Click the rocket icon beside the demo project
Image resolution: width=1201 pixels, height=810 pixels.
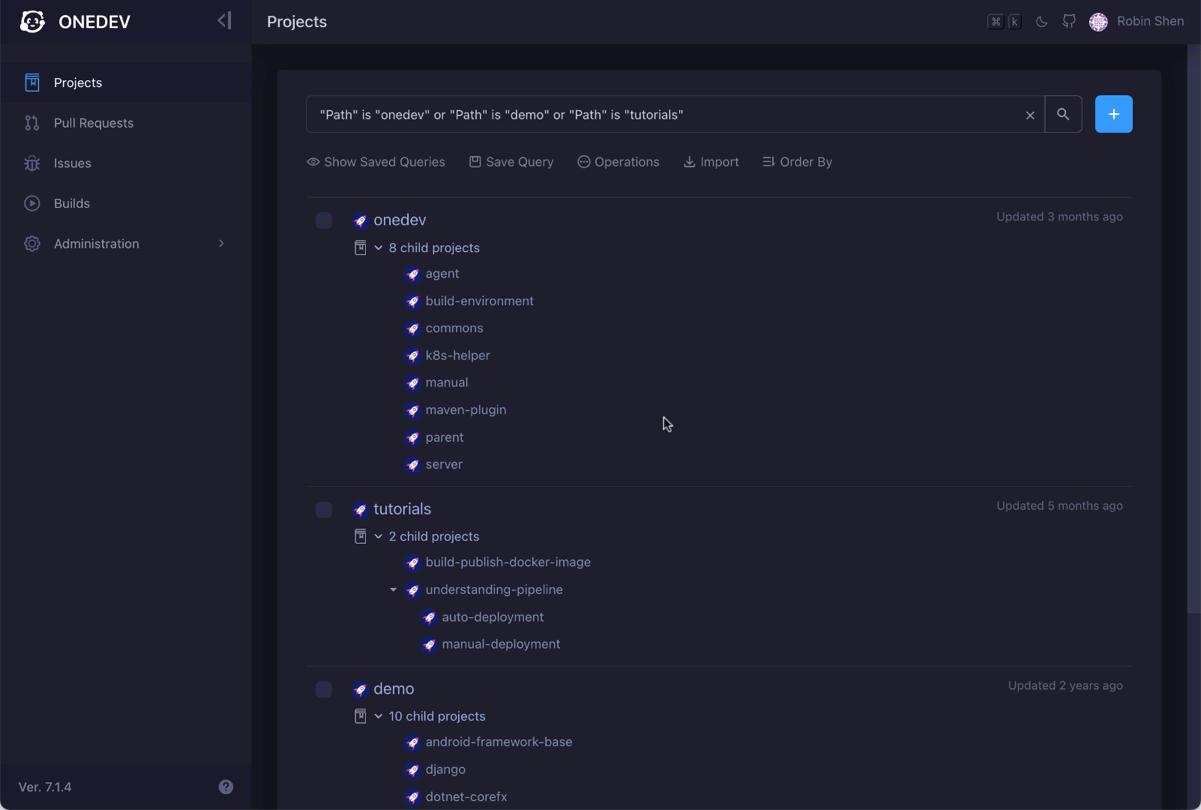tap(360, 689)
